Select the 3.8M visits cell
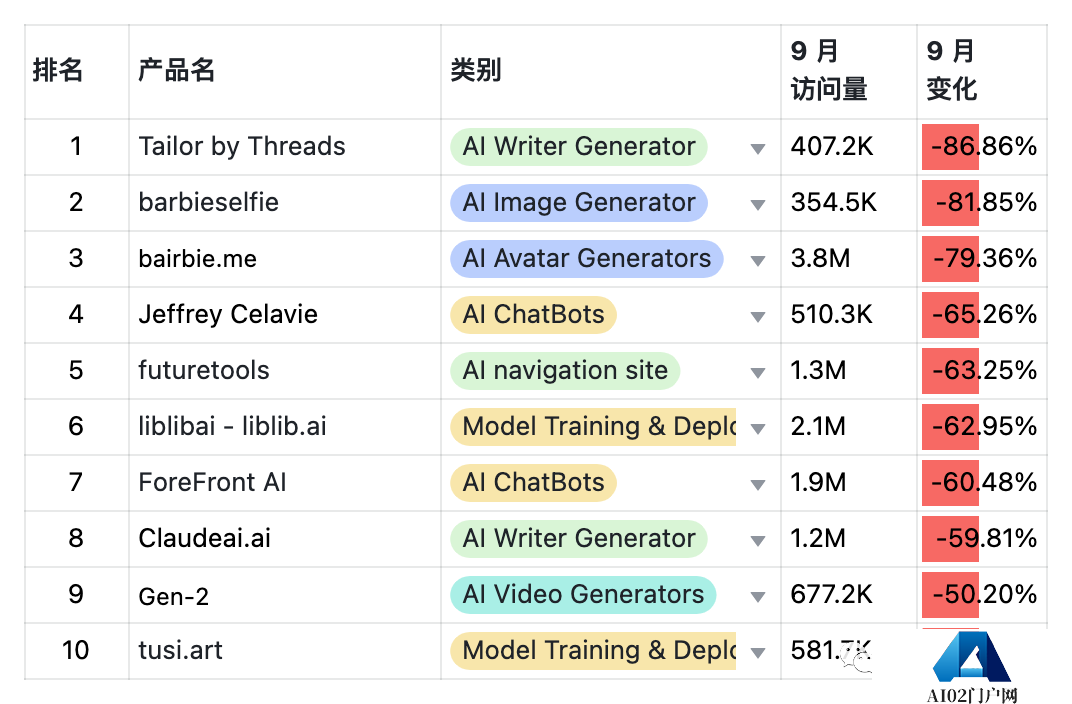This screenshot has width=1072, height=704. 820,258
